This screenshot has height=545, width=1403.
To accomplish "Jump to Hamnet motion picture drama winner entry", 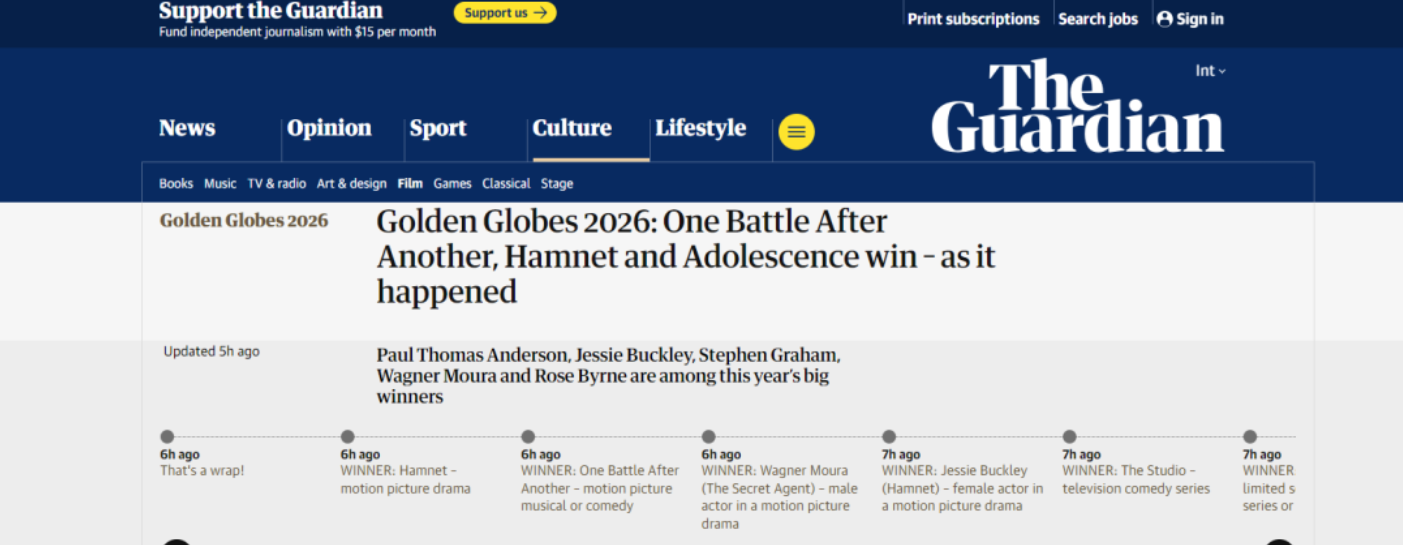I will [404, 480].
